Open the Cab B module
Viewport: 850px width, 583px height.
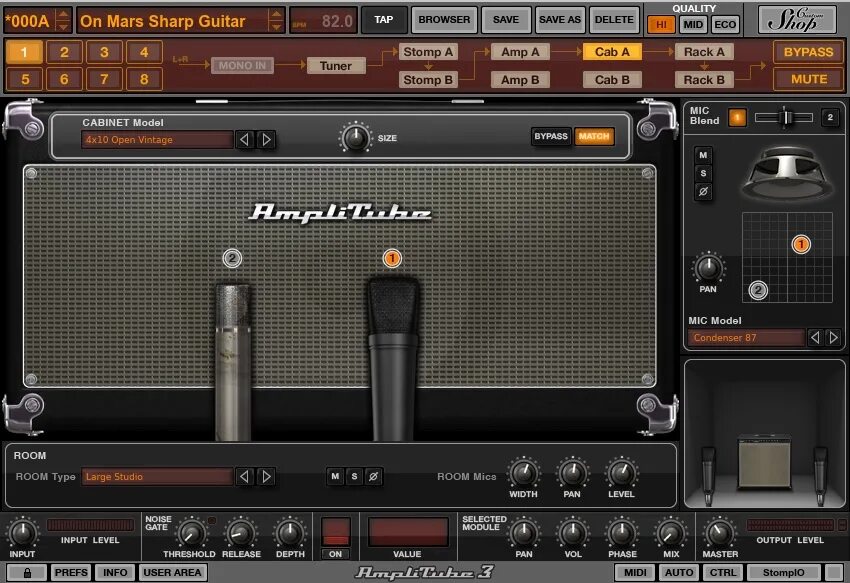612,80
